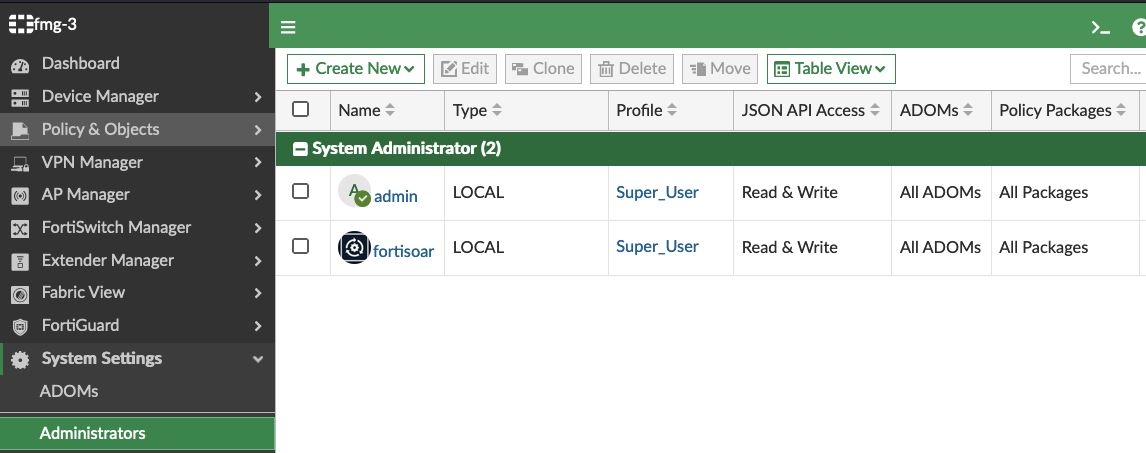Open Super_User profile link for fortisoar
Viewport: 1146px width, 453px height.
[657, 247]
